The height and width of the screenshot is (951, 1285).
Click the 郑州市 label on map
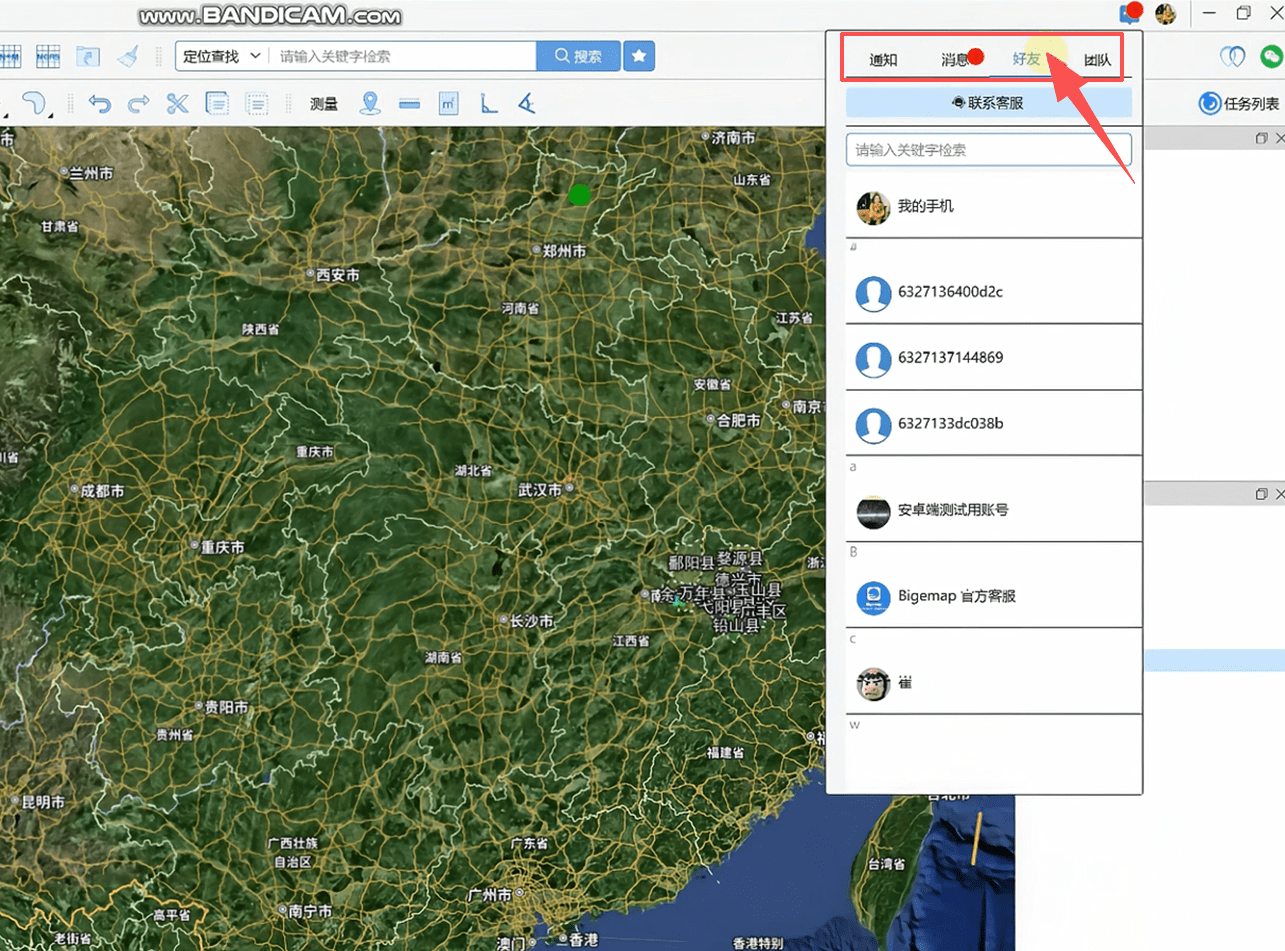[x=566, y=250]
